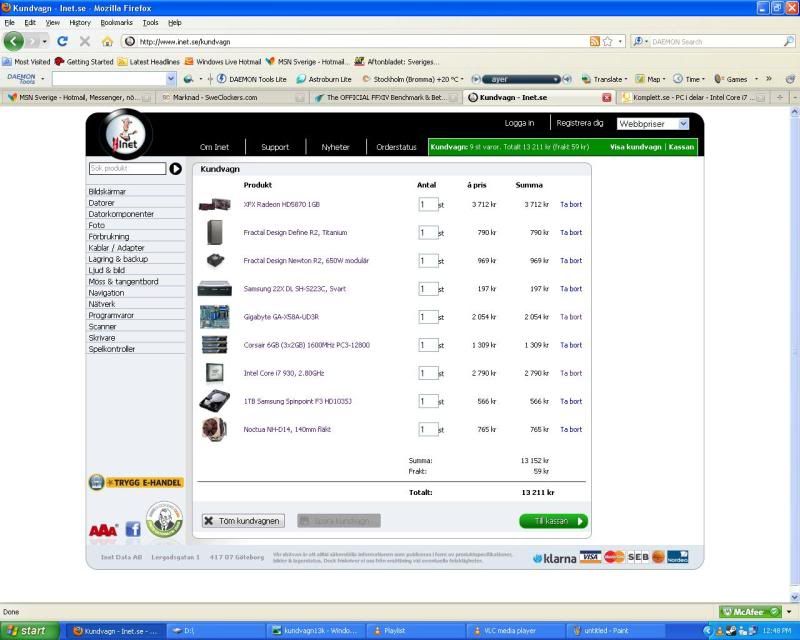Open the Bookmarks menu
The width and height of the screenshot is (800, 640).
(x=116, y=22)
